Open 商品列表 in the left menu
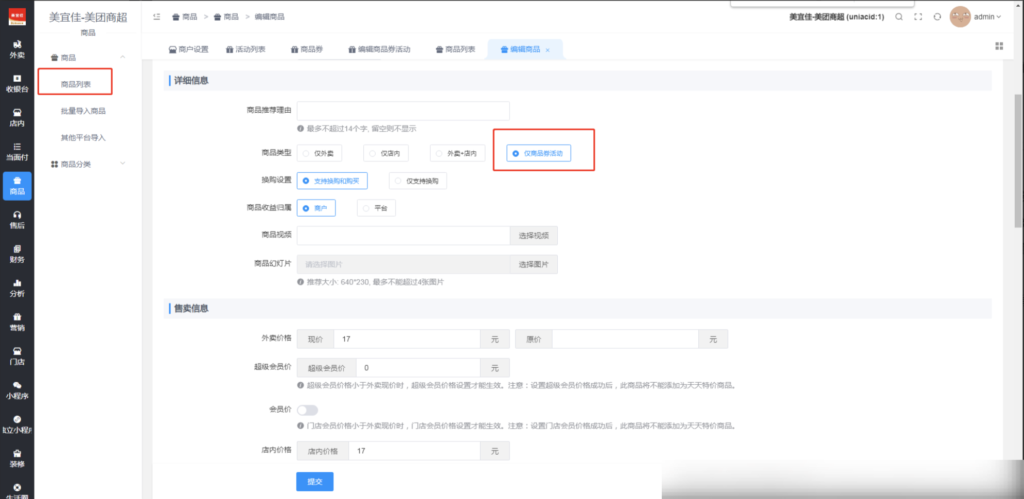Image resolution: width=1024 pixels, height=499 pixels. pyautogui.click(x=75, y=84)
